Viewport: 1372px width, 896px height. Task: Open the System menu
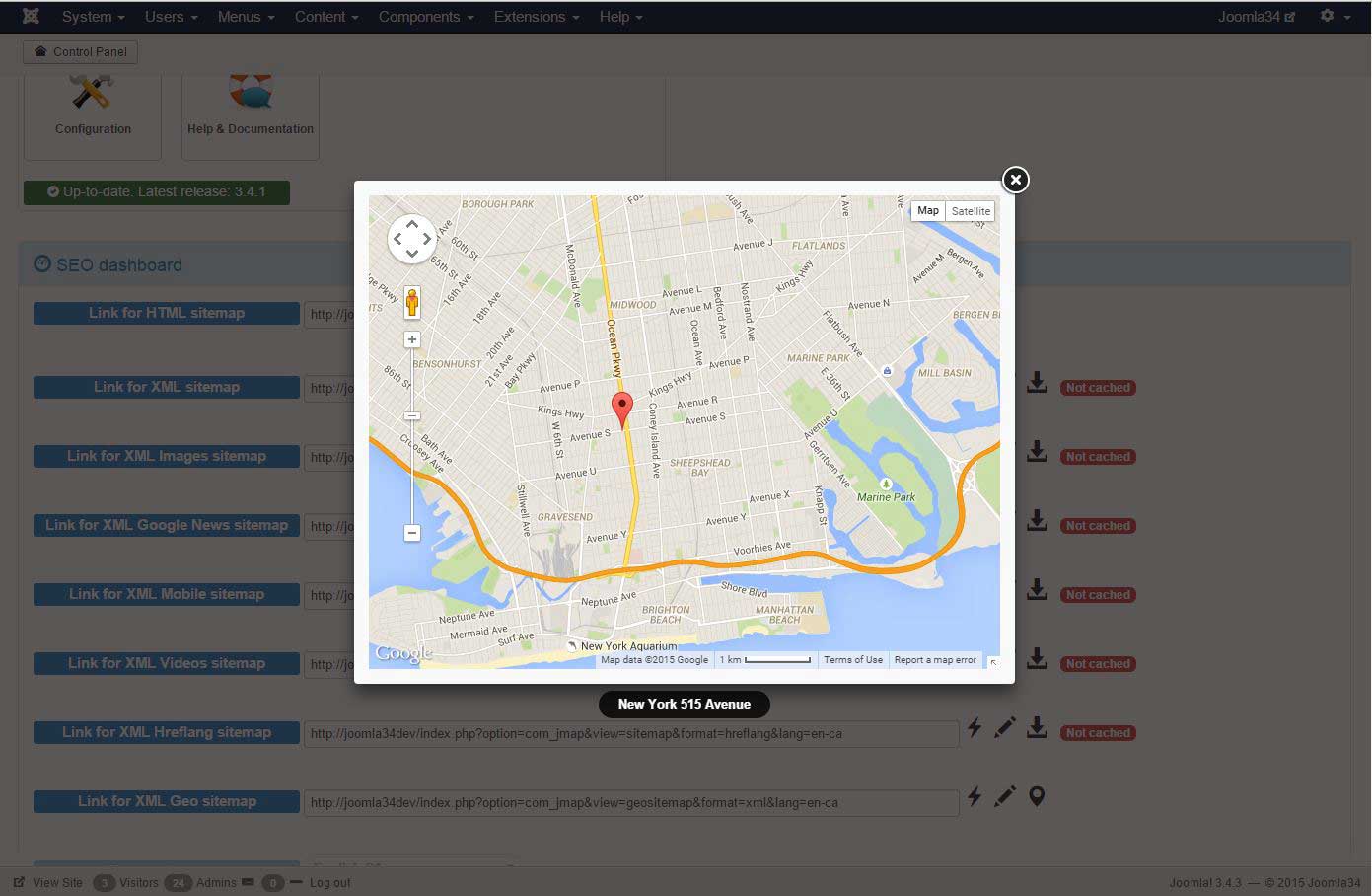pos(93,17)
